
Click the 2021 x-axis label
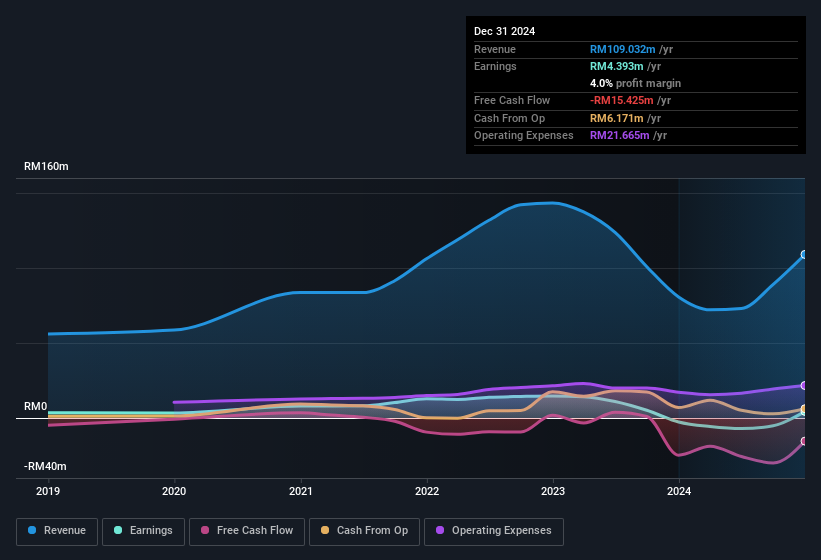click(301, 491)
